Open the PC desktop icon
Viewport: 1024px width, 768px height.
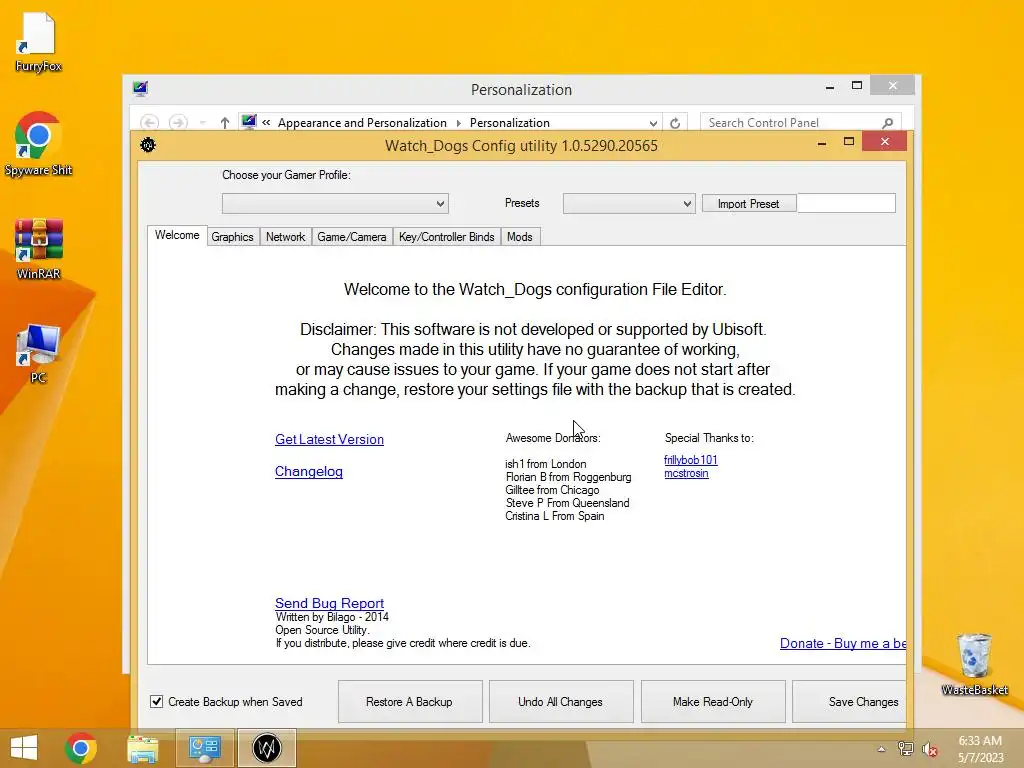pos(39,353)
